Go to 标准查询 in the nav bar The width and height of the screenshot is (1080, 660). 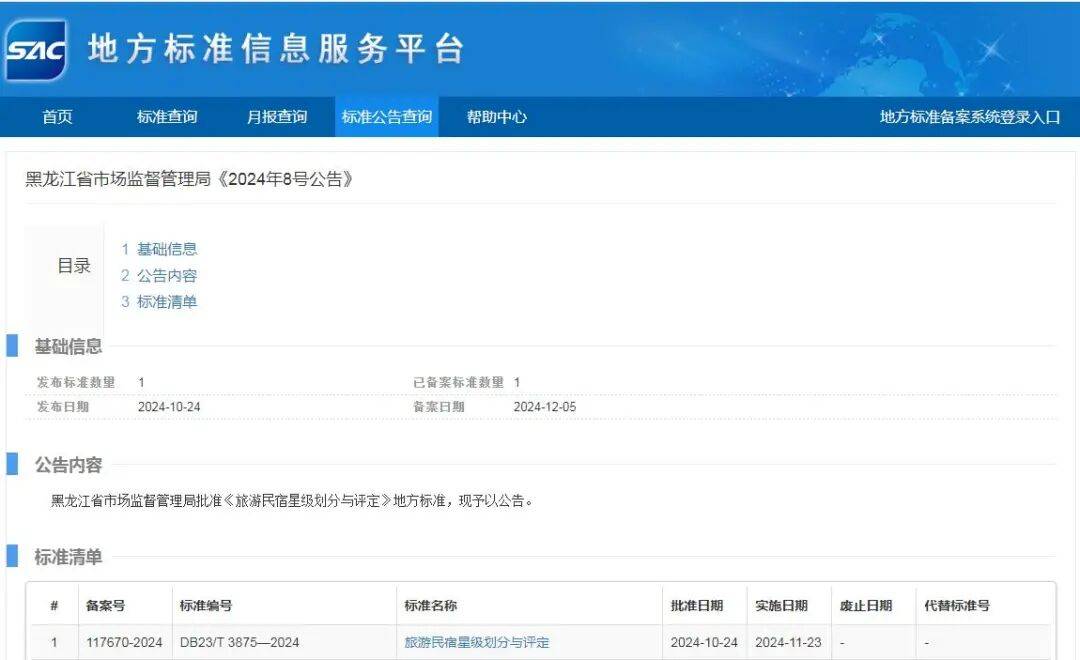pos(167,117)
